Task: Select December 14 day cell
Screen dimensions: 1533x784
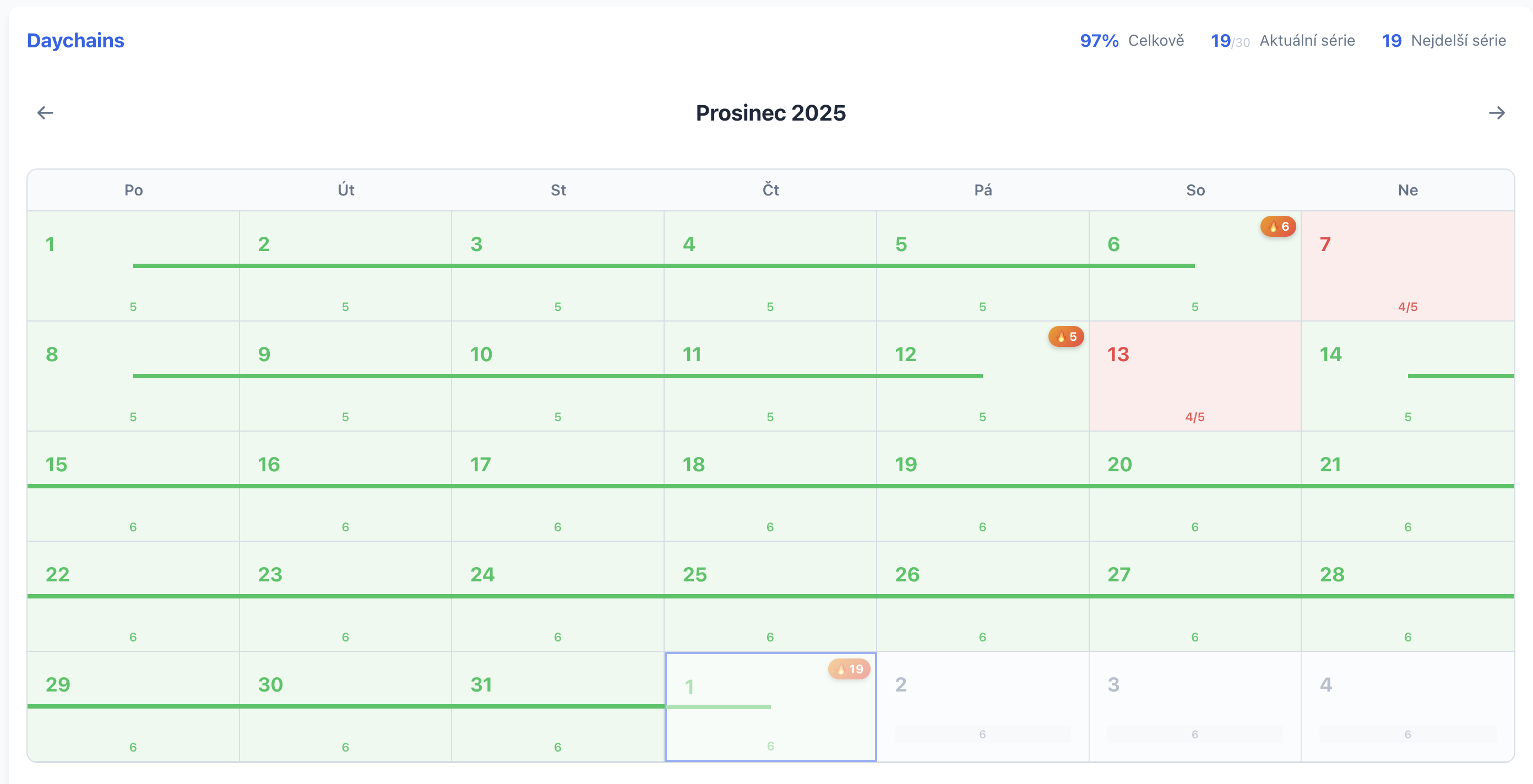Action: [1407, 376]
